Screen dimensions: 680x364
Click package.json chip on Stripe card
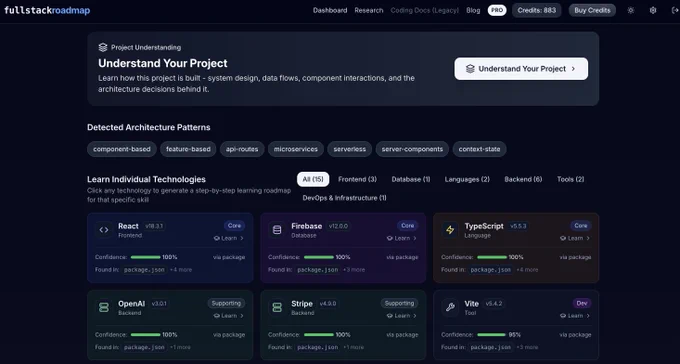tap(317, 348)
